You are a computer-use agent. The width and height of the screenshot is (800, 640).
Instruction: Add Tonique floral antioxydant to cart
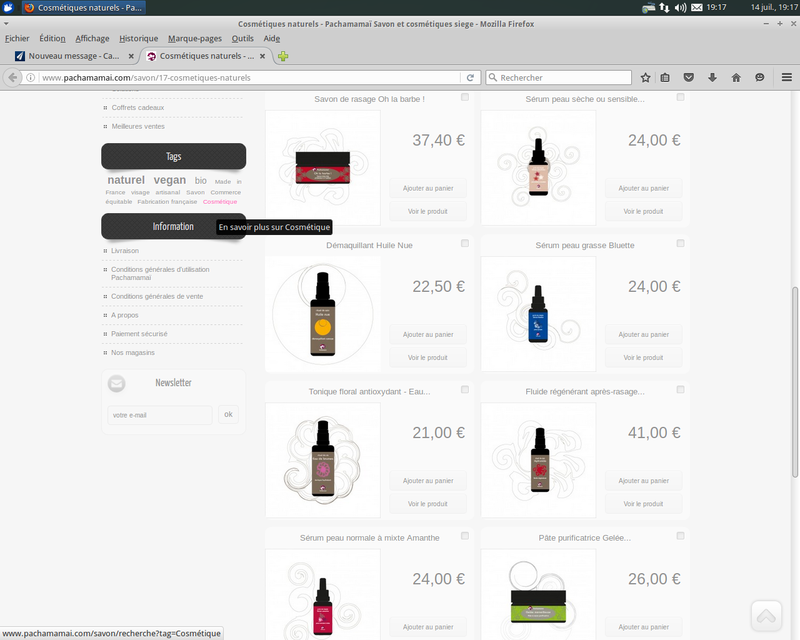tap(428, 481)
